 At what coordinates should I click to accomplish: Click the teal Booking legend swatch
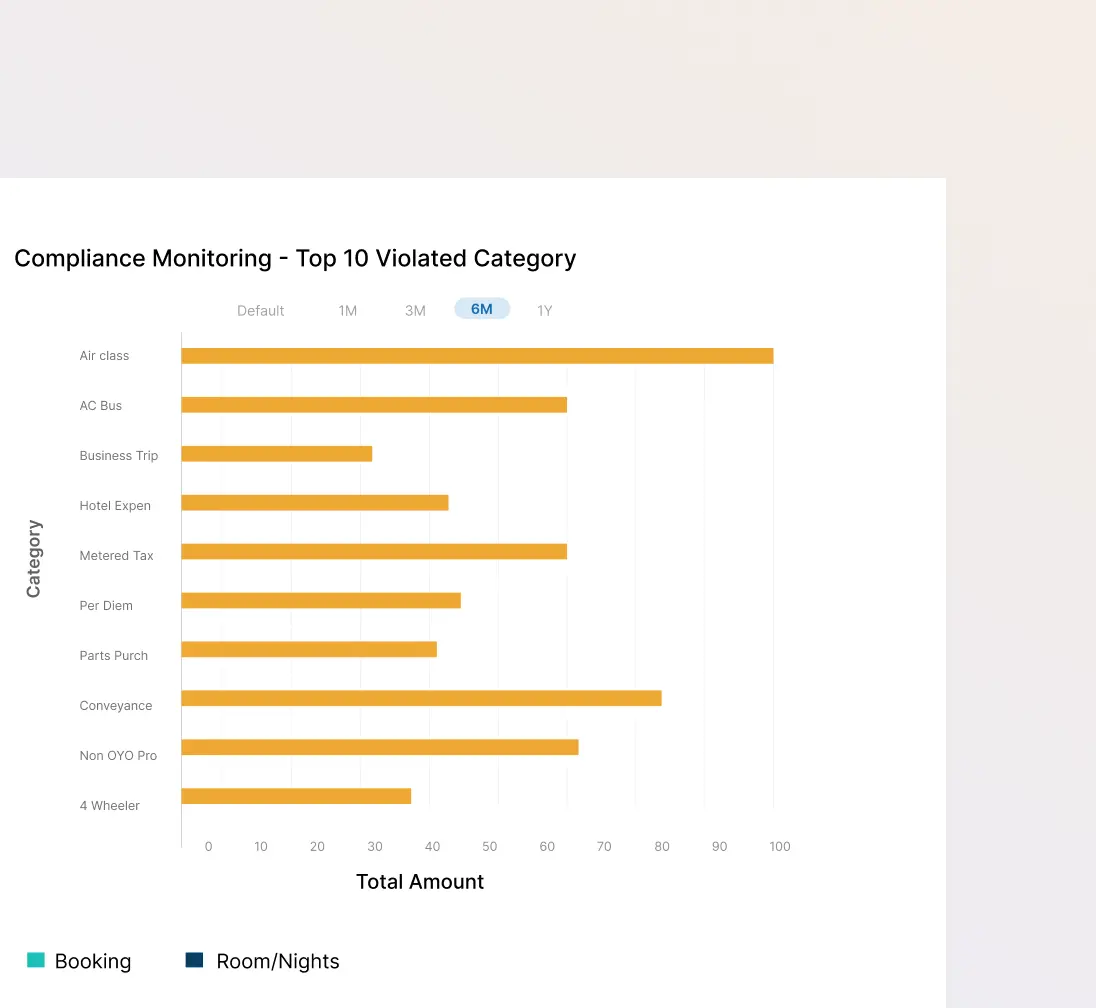tap(36, 960)
